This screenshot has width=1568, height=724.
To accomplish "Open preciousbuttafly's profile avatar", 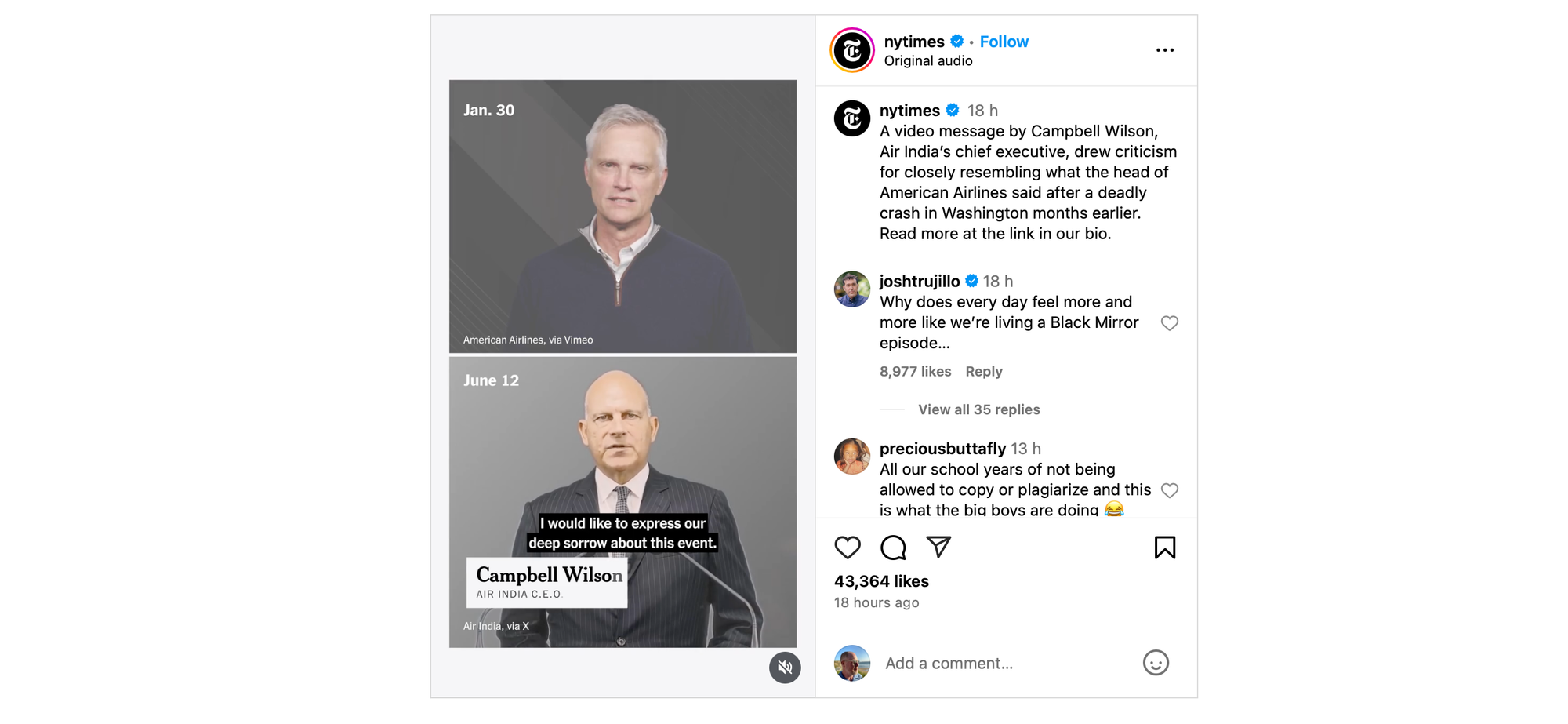I will [852, 457].
